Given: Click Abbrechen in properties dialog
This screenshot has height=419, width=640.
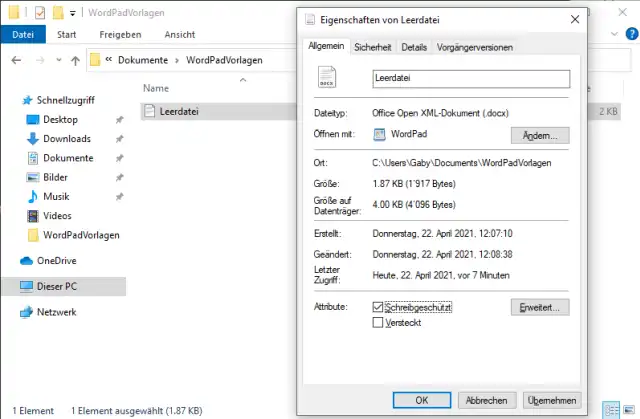Looking at the screenshot, I should tap(487, 400).
